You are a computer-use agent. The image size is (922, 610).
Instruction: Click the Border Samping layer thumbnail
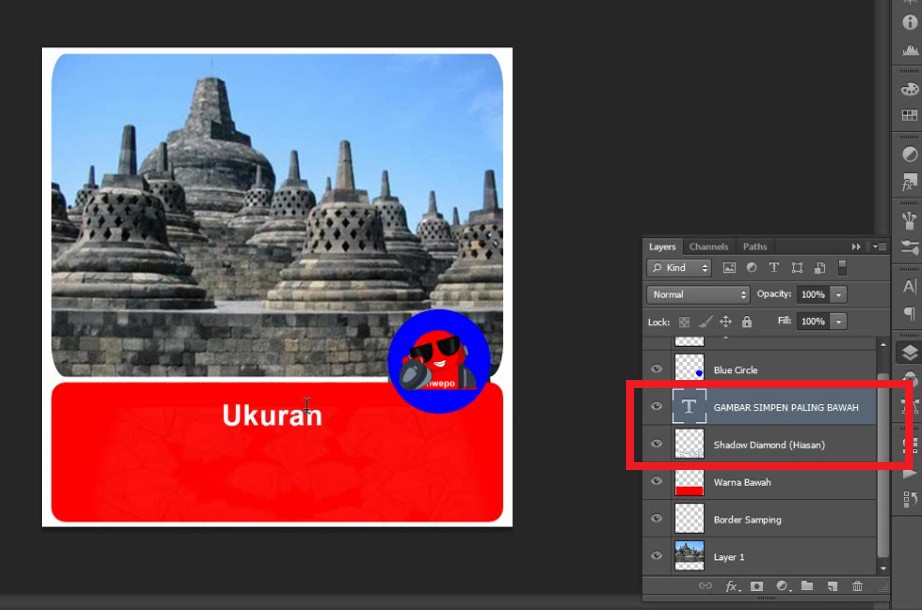(689, 519)
